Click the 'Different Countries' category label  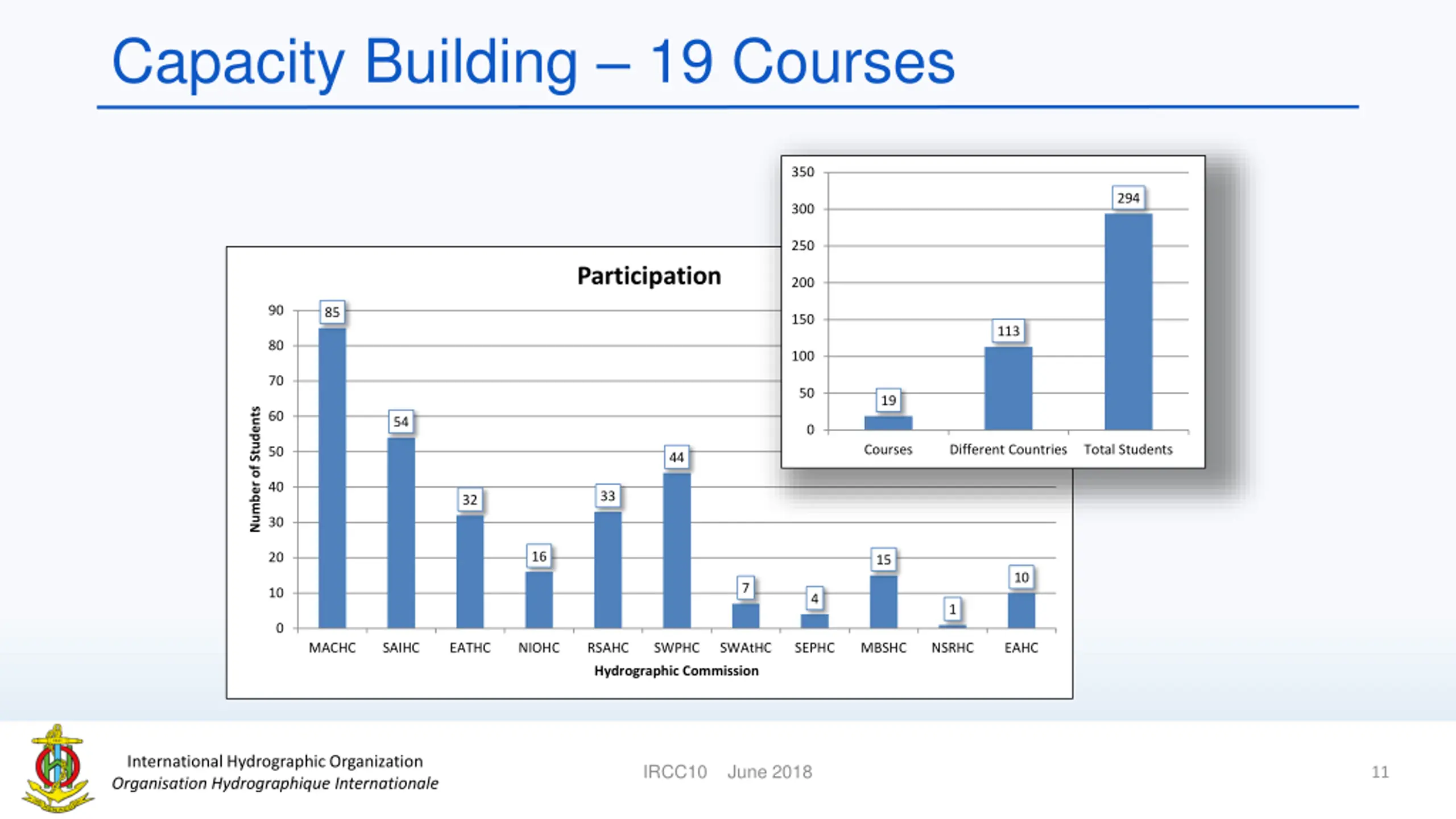coord(1008,450)
